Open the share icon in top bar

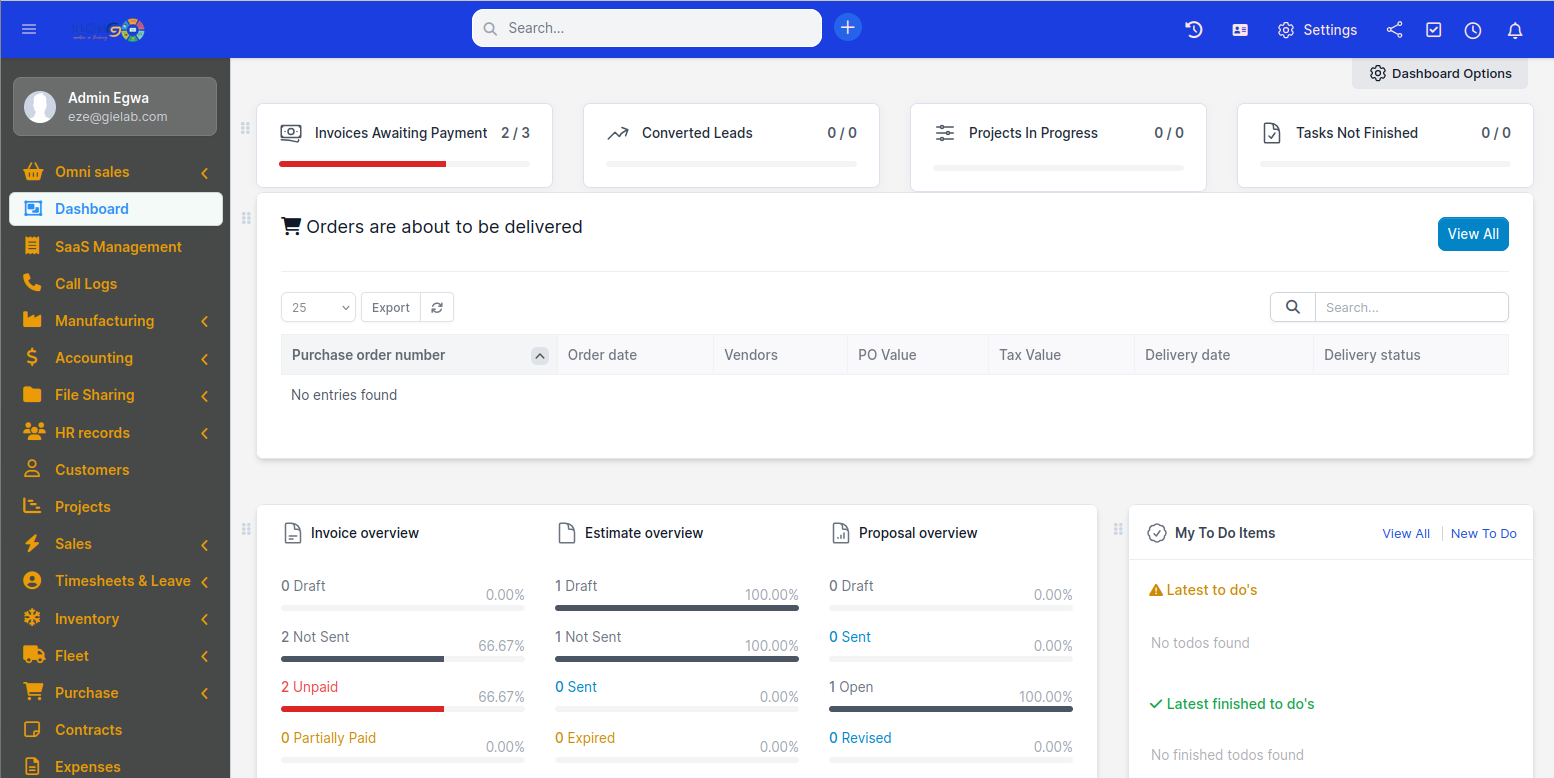[x=1394, y=30]
